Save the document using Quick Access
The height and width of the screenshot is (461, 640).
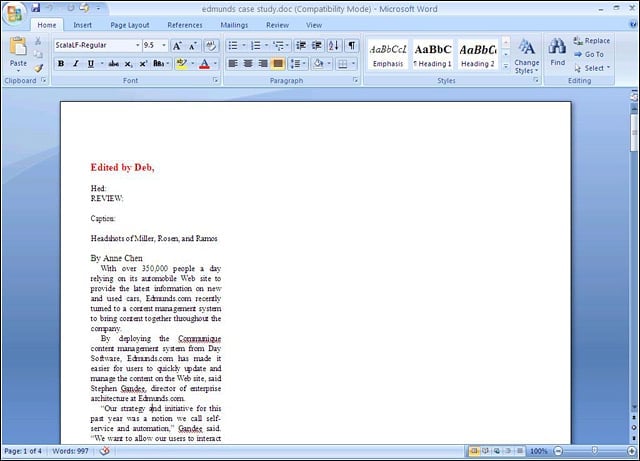click(36, 8)
